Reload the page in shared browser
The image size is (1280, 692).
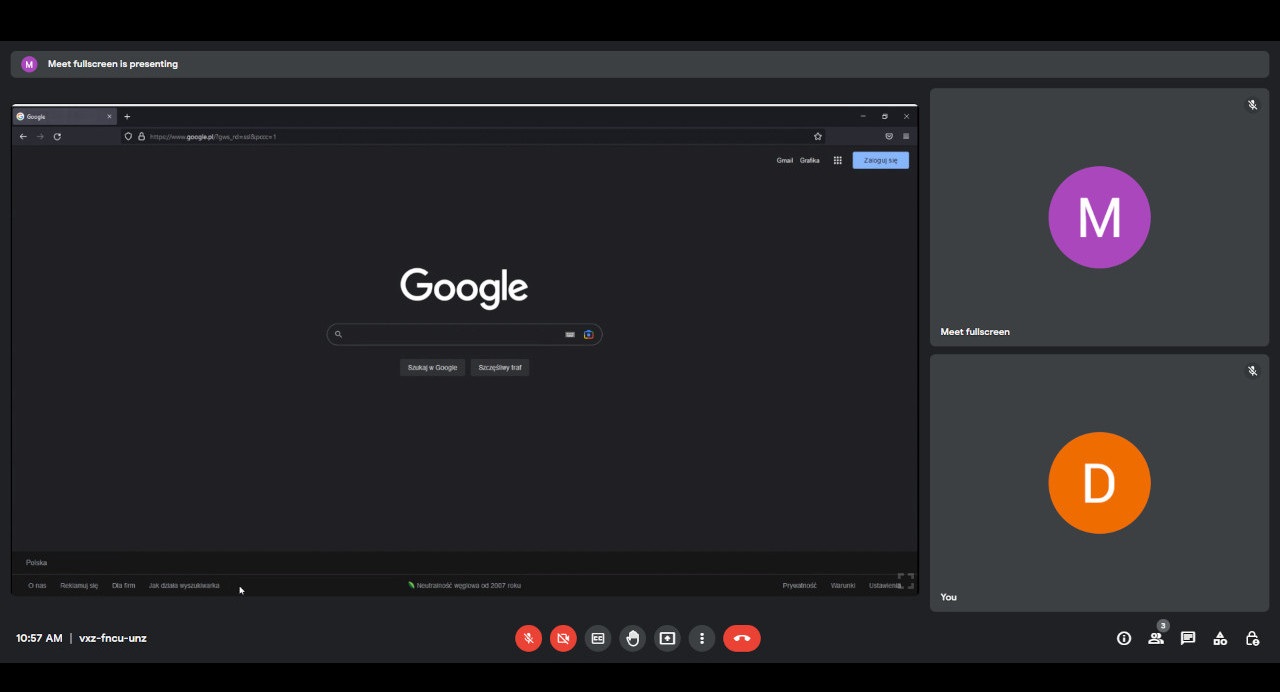click(x=57, y=136)
